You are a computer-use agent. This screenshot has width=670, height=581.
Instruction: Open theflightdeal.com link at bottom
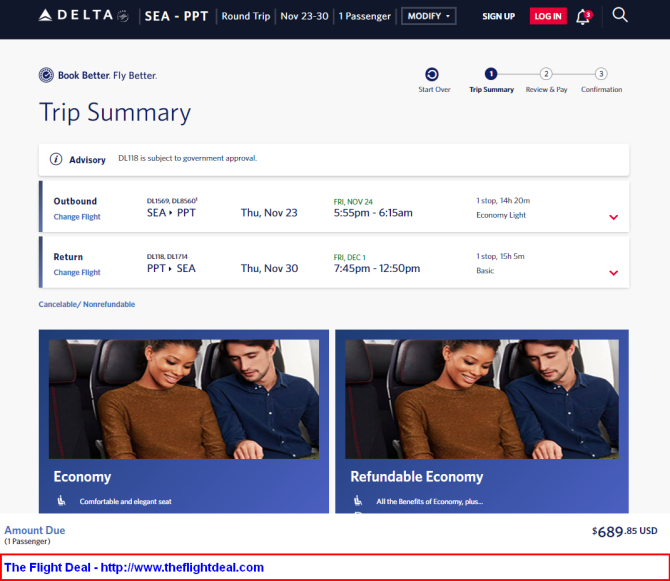182,567
